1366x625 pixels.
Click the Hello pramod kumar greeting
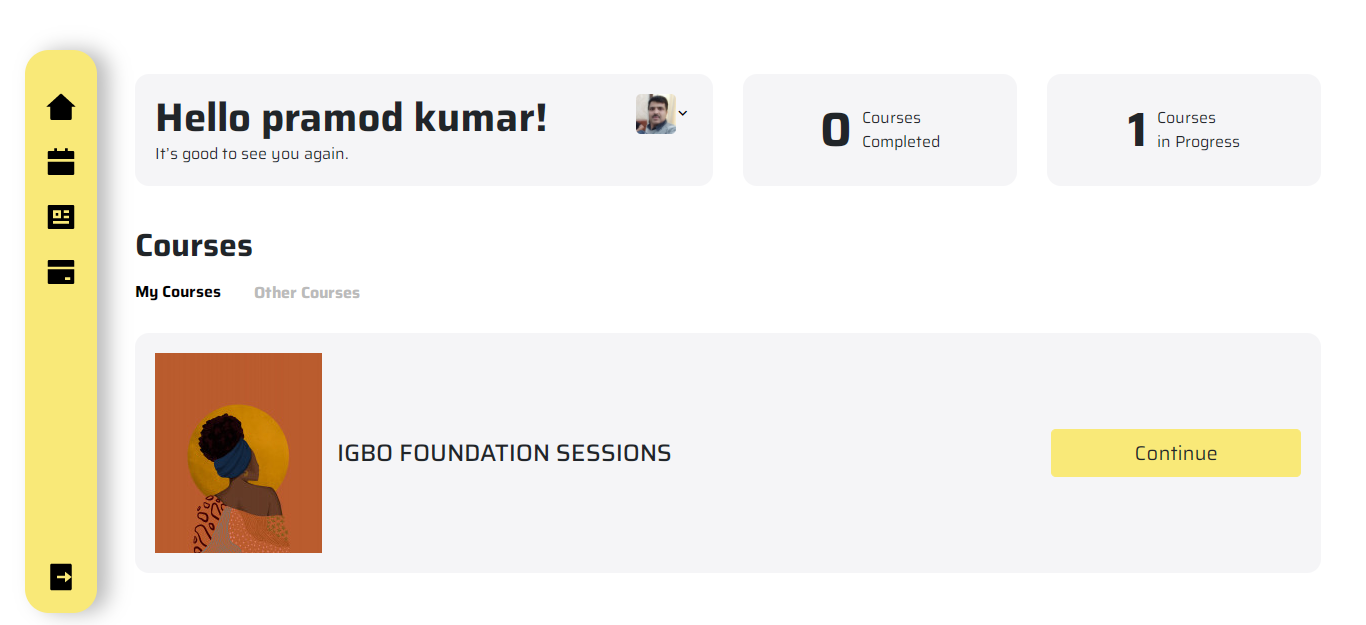[352, 117]
